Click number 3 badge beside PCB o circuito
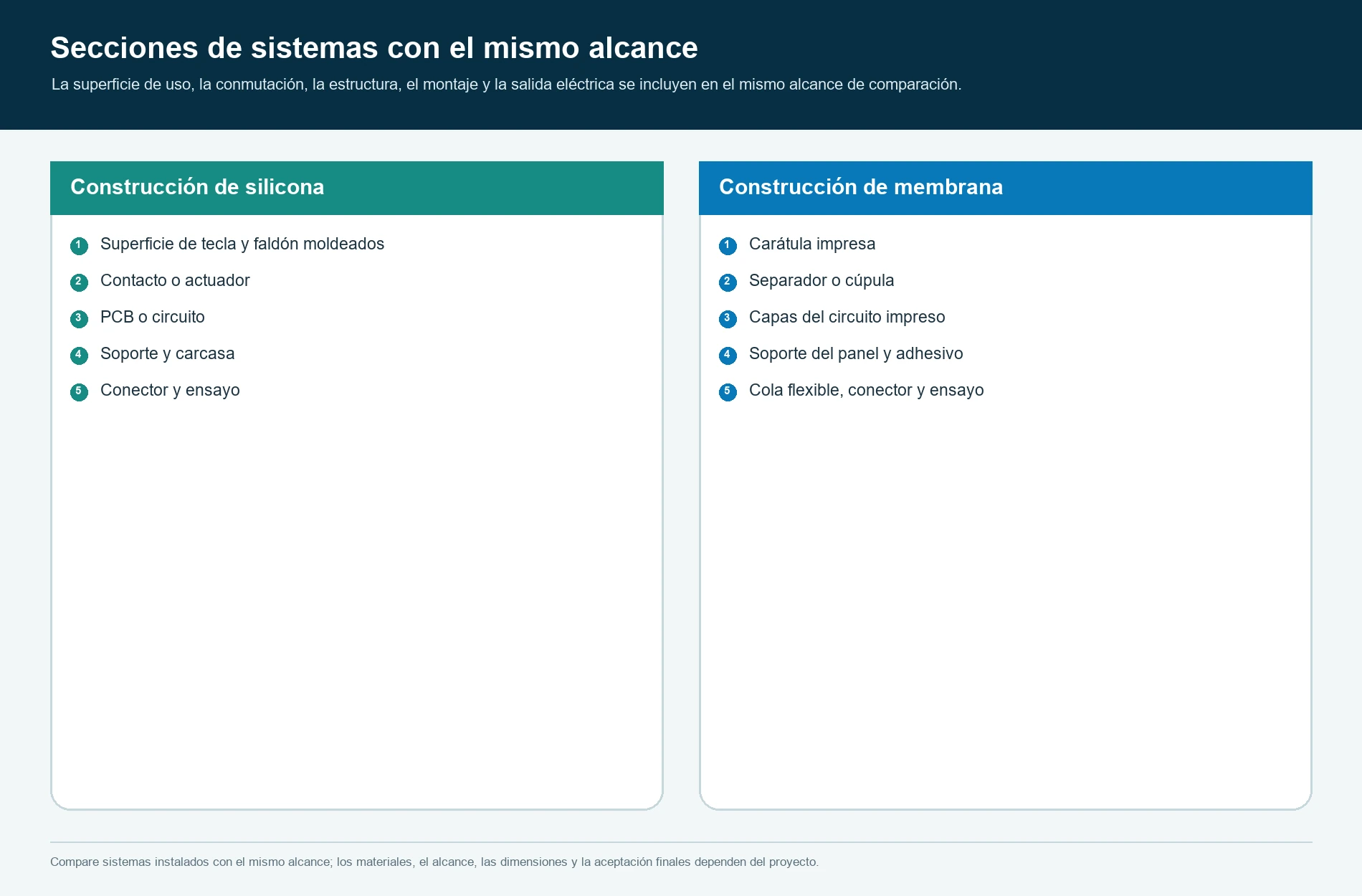This screenshot has height=896, width=1362. (x=79, y=319)
